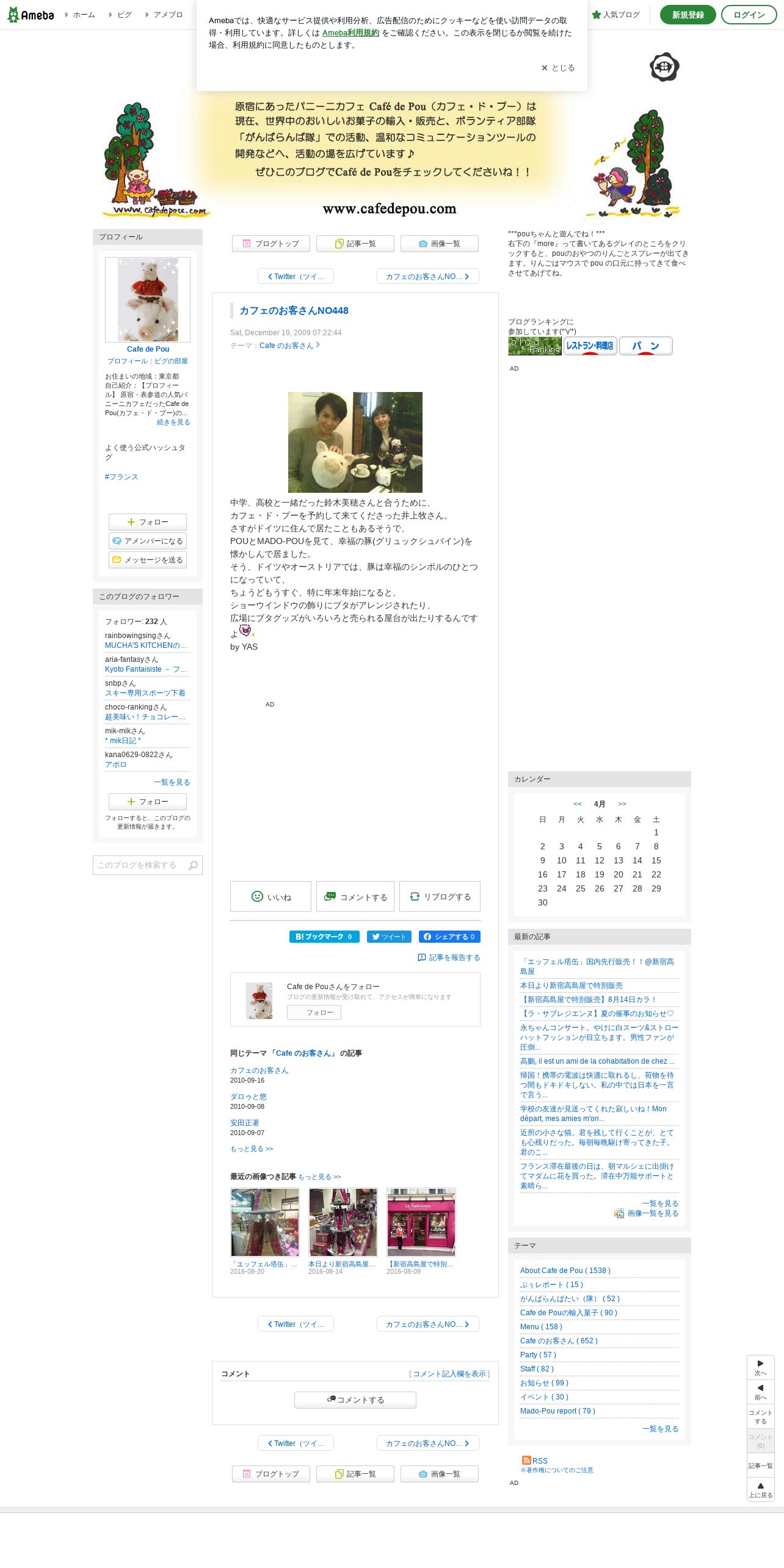This screenshot has width=784, height=1568.
Task: Go to next calendar month >>
Action: [x=622, y=804]
